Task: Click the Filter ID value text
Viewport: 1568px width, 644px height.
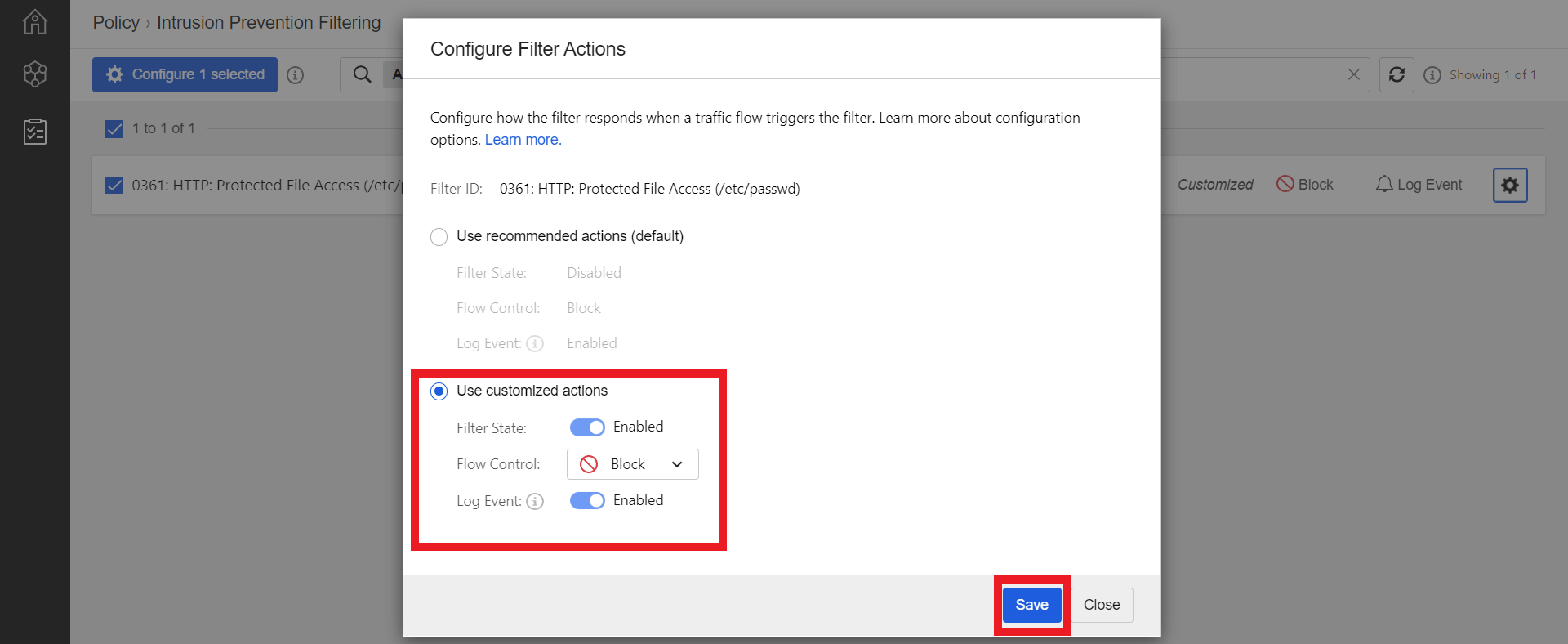Action: (650, 189)
